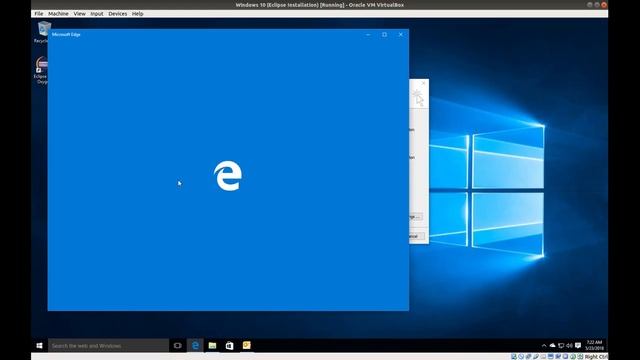Screen dimensions: 640x360
Task: Close the Microsoft Edge window
Action: [401, 35]
